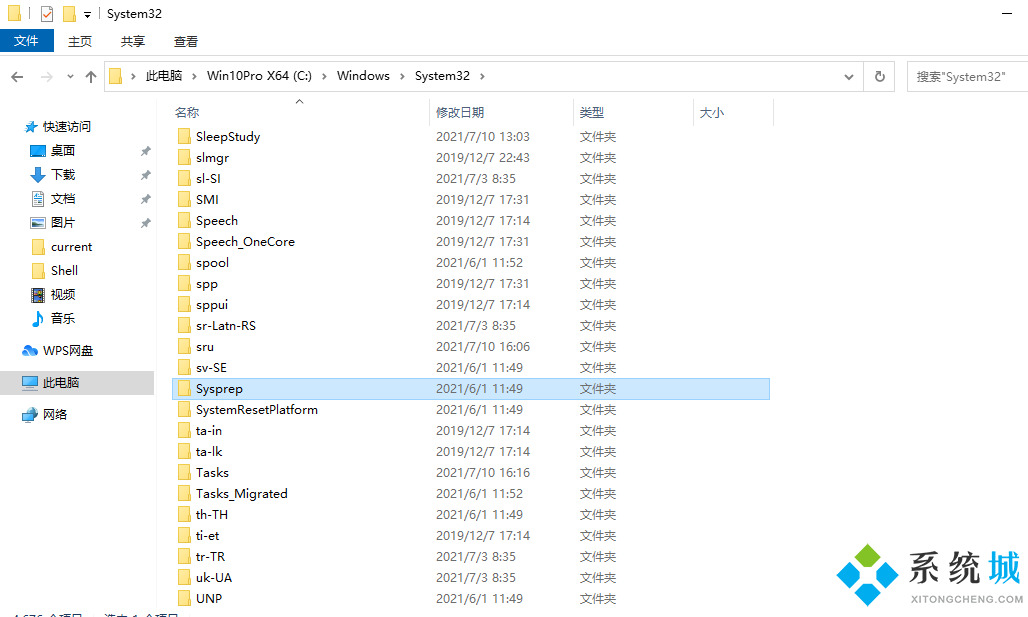The width and height of the screenshot is (1028, 617).
Task: Select the sppui folder icon
Action: coord(184,304)
